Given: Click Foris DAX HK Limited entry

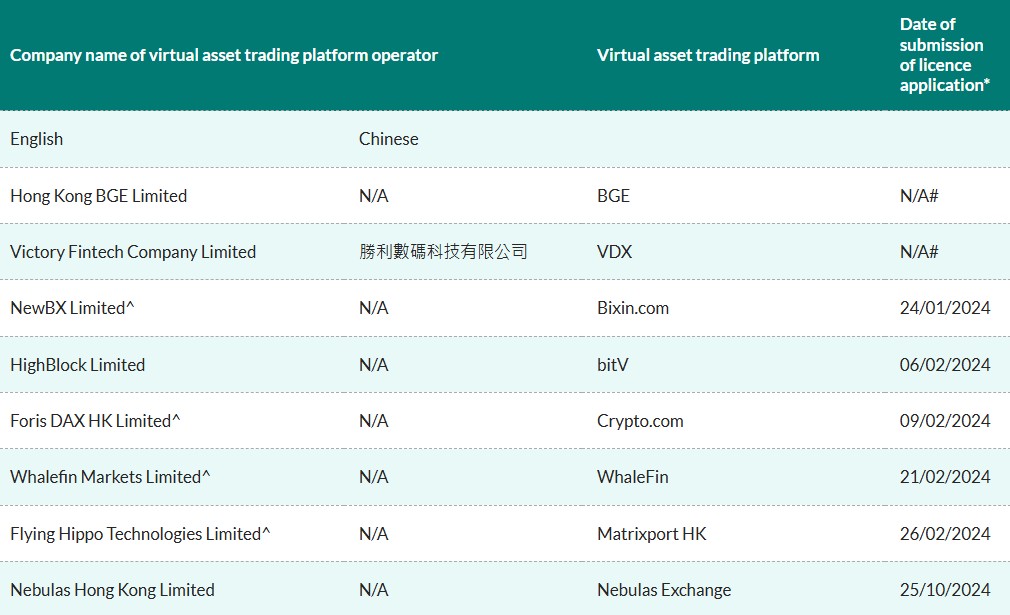Looking at the screenshot, I should point(95,421).
